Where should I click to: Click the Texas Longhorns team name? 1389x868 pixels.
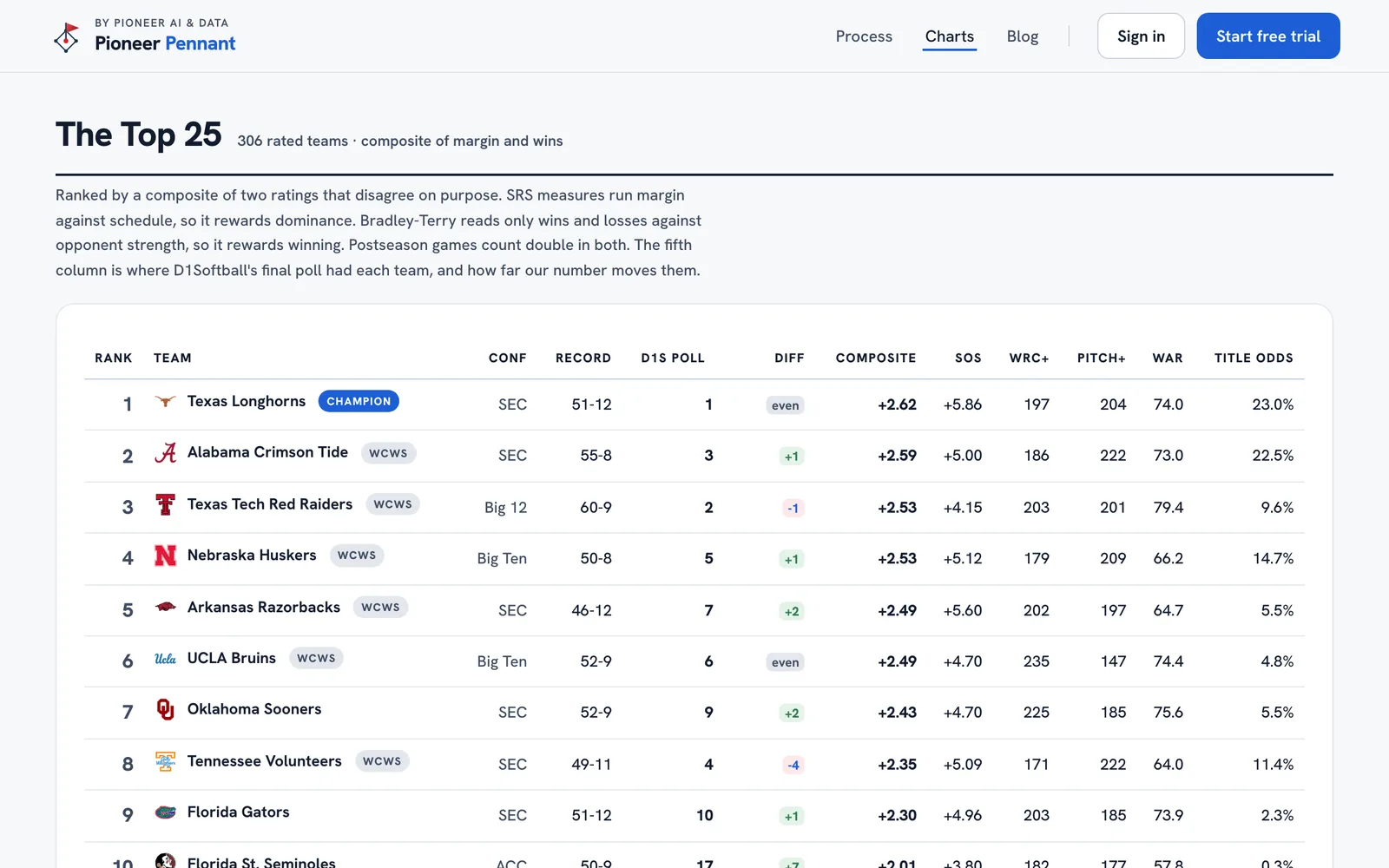click(247, 401)
